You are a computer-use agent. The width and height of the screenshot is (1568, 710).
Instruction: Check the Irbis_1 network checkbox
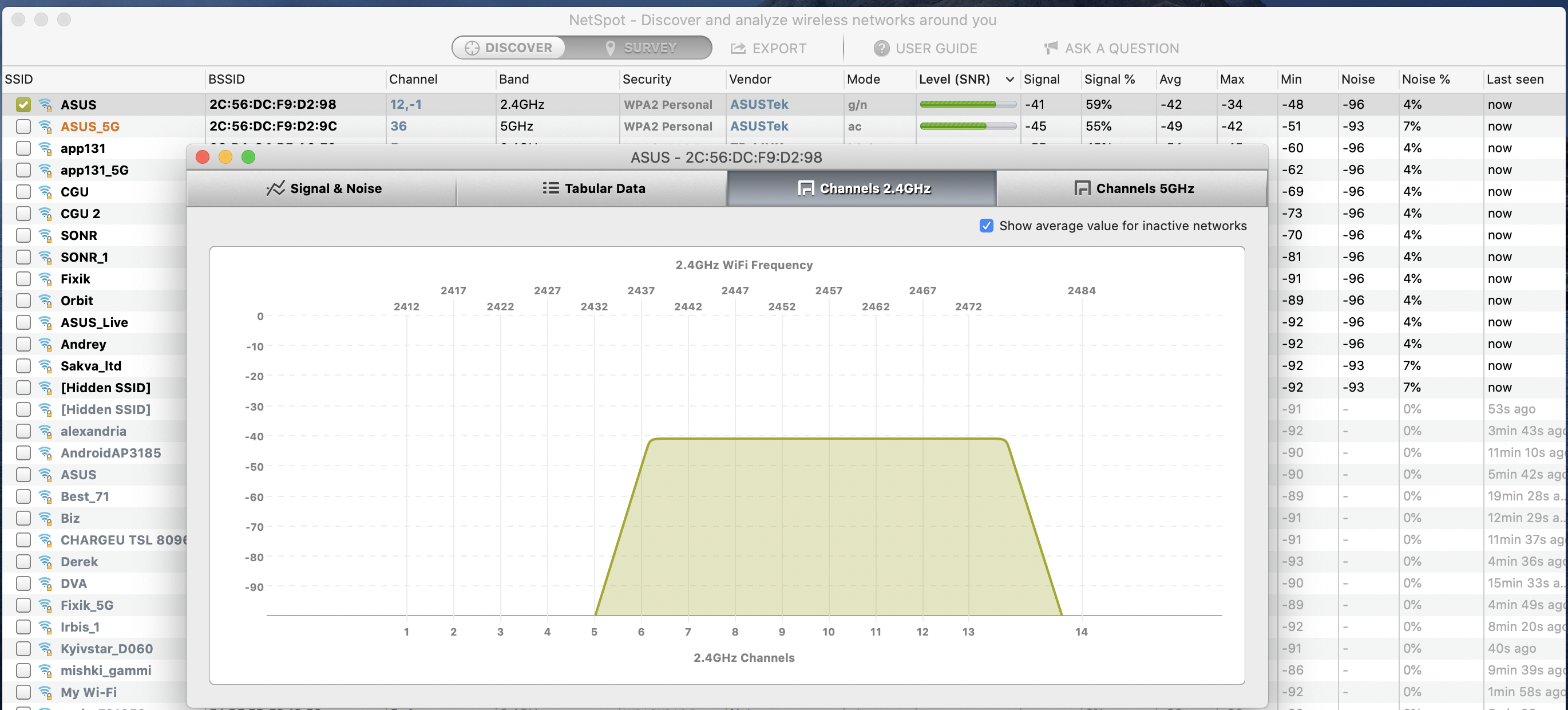23,626
